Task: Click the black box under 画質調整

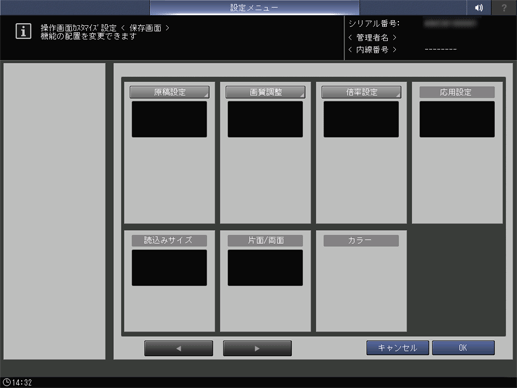Action: 265,119
